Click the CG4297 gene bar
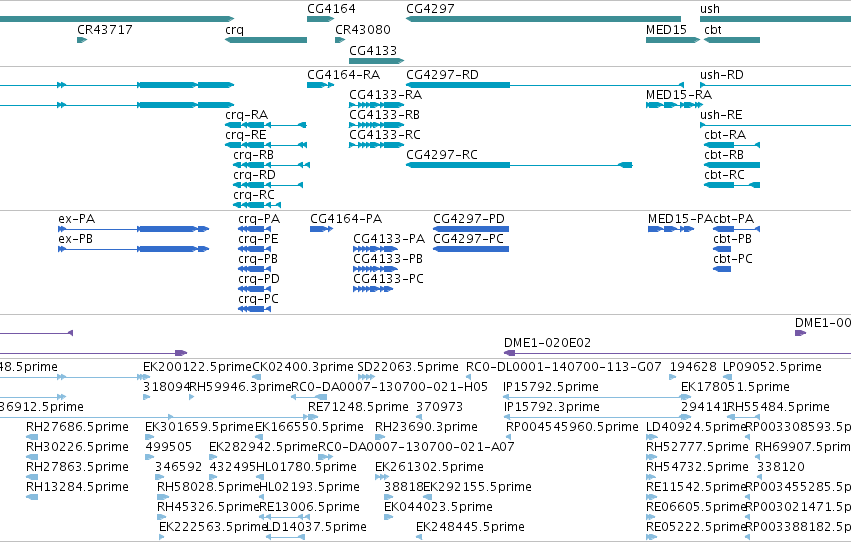This screenshot has width=851, height=542. tap(543, 19)
